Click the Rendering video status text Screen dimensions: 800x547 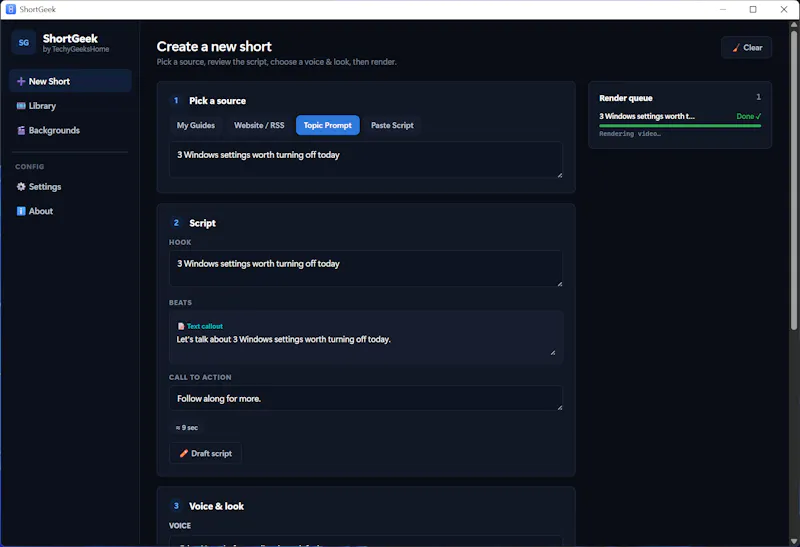click(630, 134)
